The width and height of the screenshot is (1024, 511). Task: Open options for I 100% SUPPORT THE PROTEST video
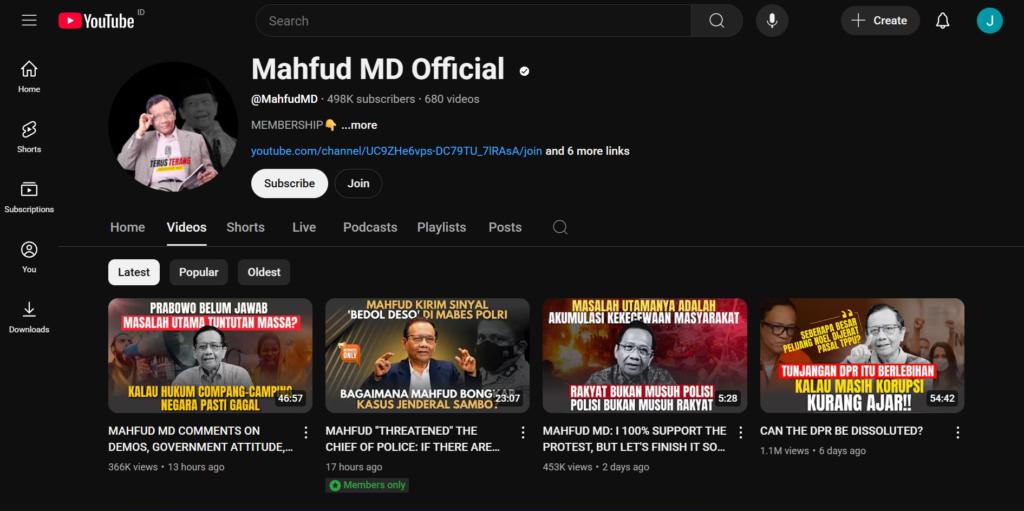click(x=740, y=432)
